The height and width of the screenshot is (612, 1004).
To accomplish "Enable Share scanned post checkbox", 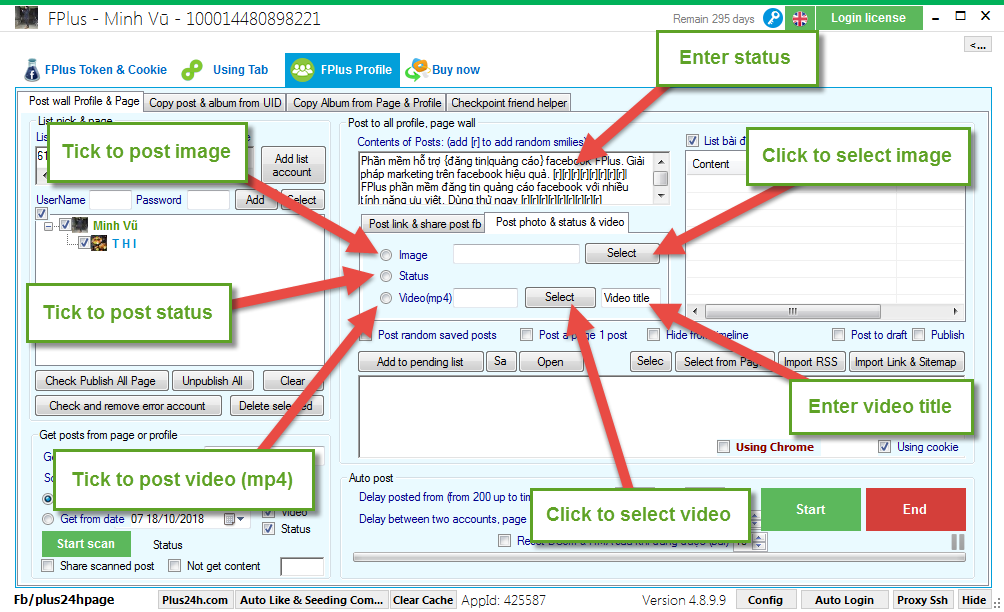I will click(47, 565).
